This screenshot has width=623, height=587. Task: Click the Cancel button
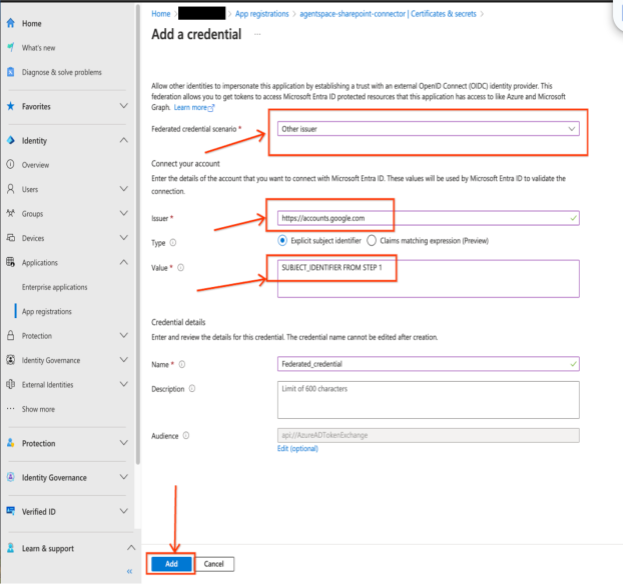(x=214, y=564)
